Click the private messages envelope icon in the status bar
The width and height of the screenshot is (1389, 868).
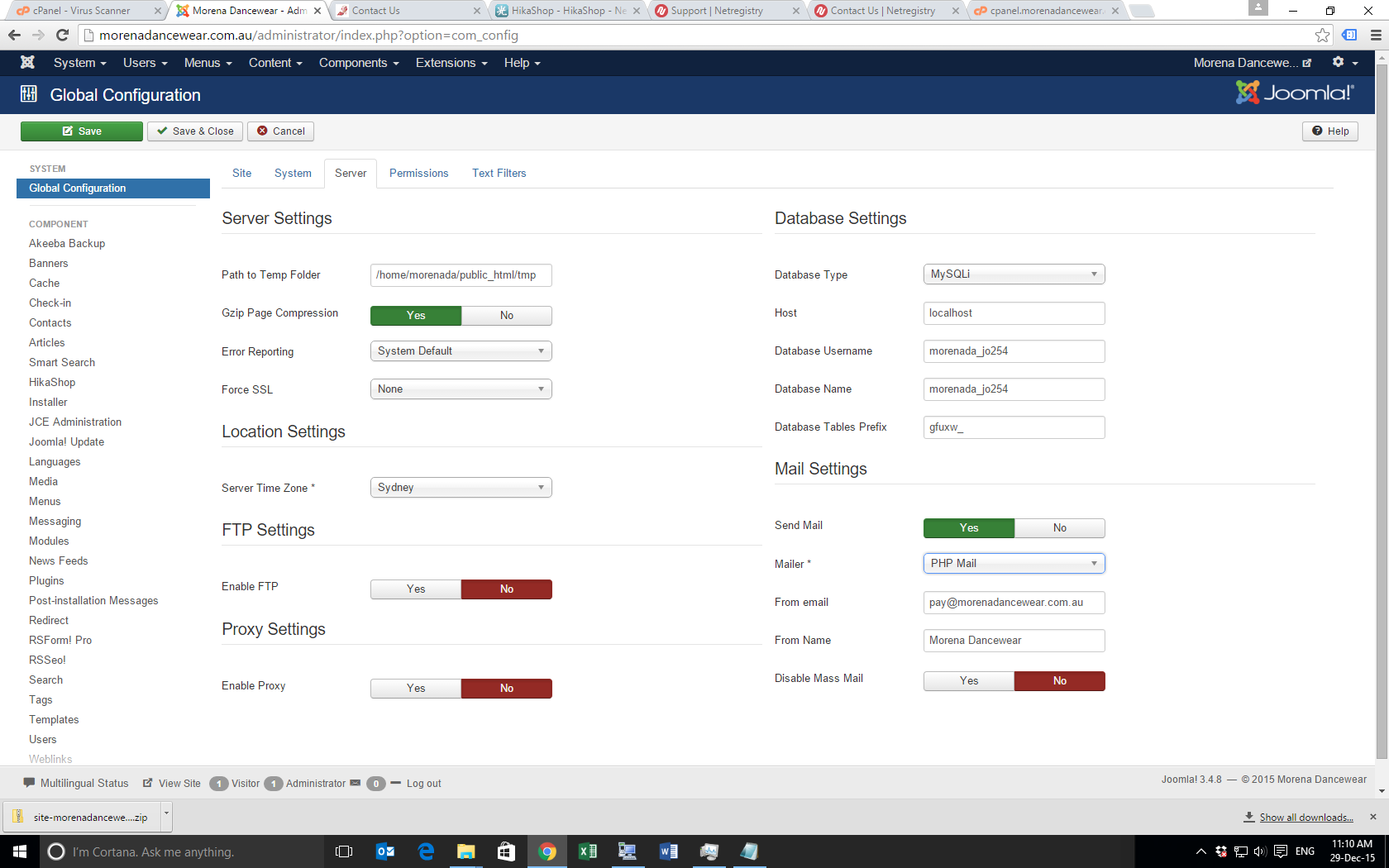click(356, 783)
